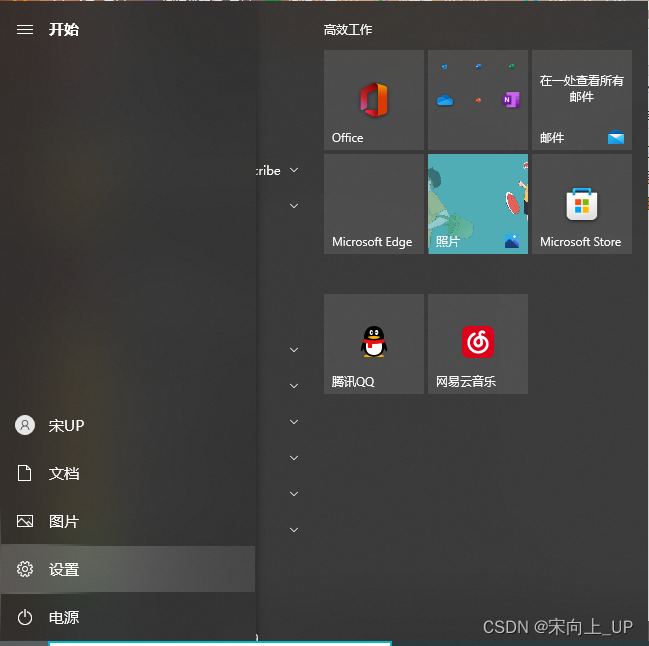Launch OneNote from the Office group tile
649x646 pixels.
coord(511,100)
